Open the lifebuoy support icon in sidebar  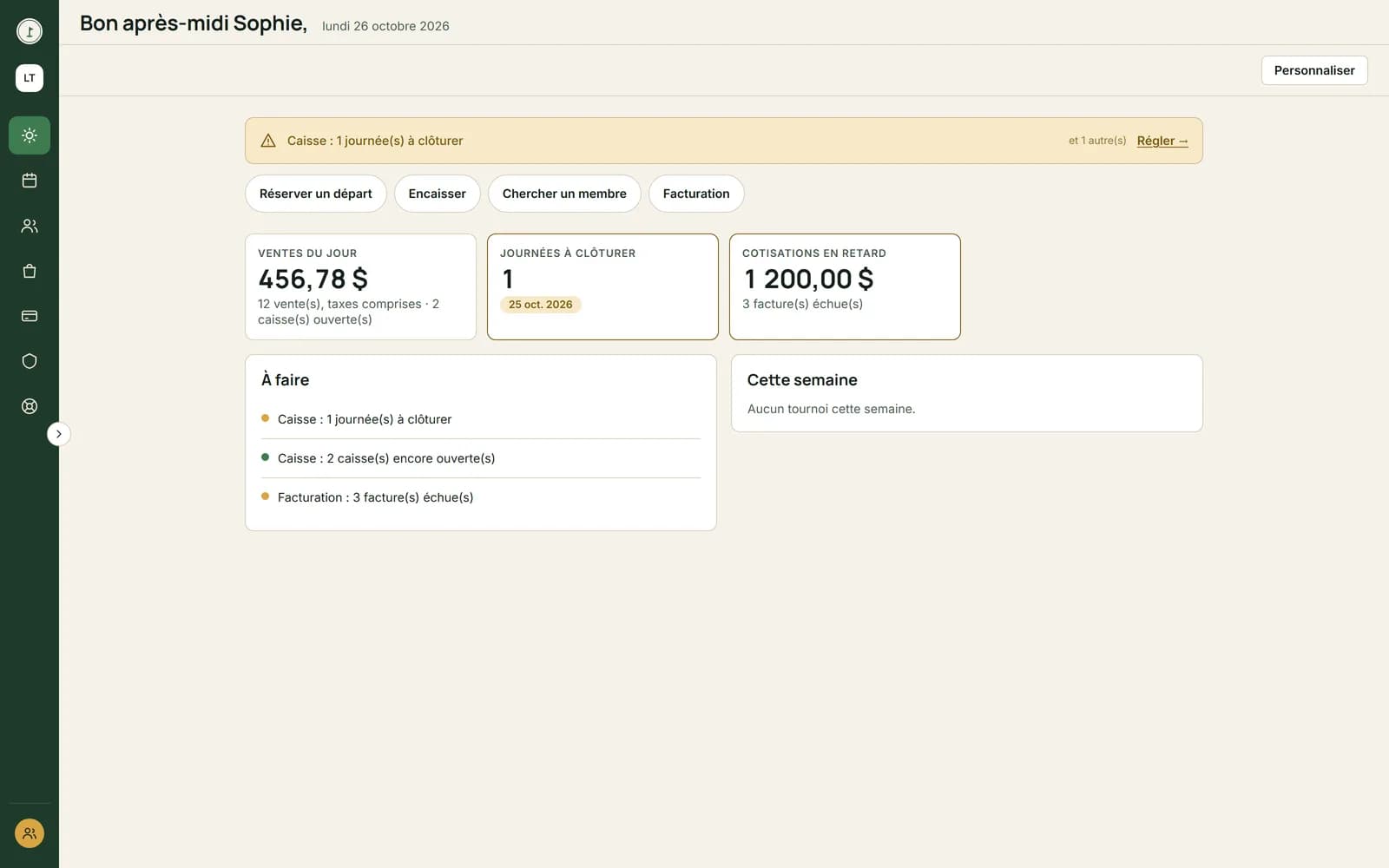30,406
